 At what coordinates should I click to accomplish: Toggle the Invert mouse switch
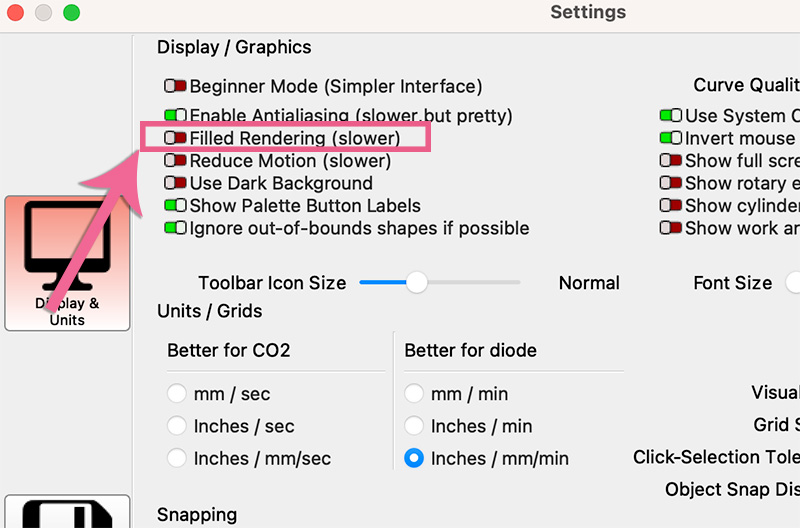[671, 138]
